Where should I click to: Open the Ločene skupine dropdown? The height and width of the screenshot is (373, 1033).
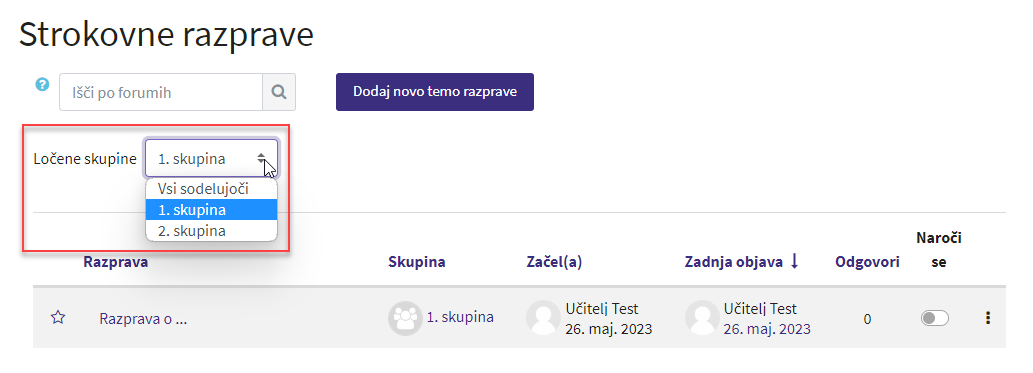pos(211,159)
